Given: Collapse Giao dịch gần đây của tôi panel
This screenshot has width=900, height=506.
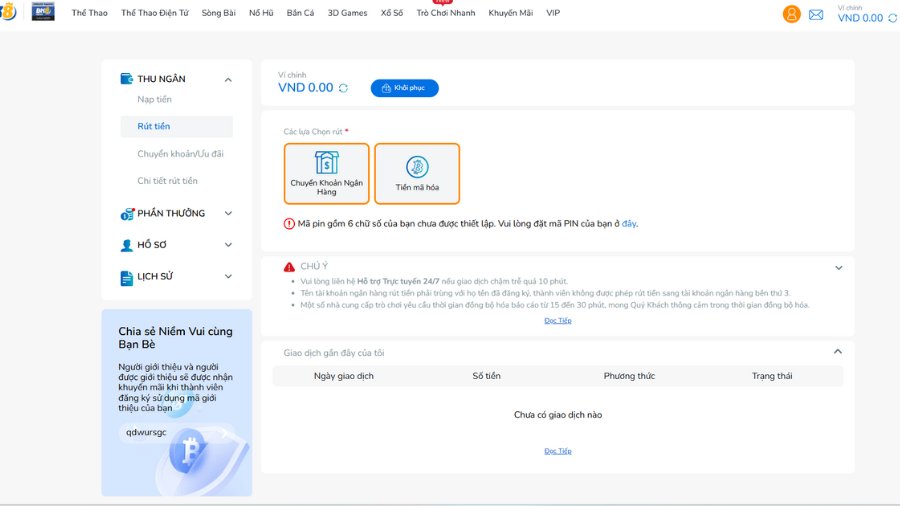Looking at the screenshot, I should [838, 352].
